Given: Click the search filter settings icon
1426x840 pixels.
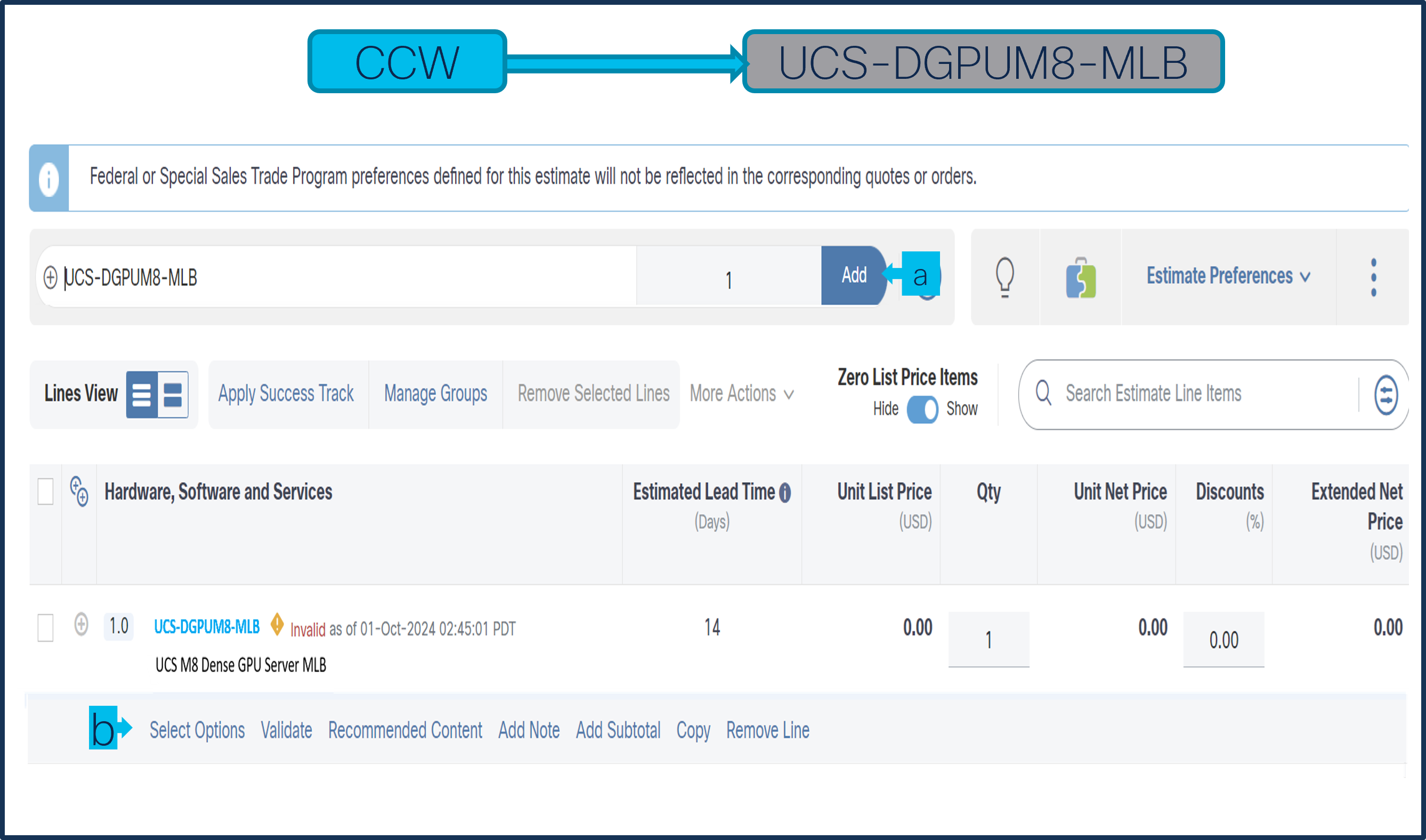Looking at the screenshot, I should 1386,395.
